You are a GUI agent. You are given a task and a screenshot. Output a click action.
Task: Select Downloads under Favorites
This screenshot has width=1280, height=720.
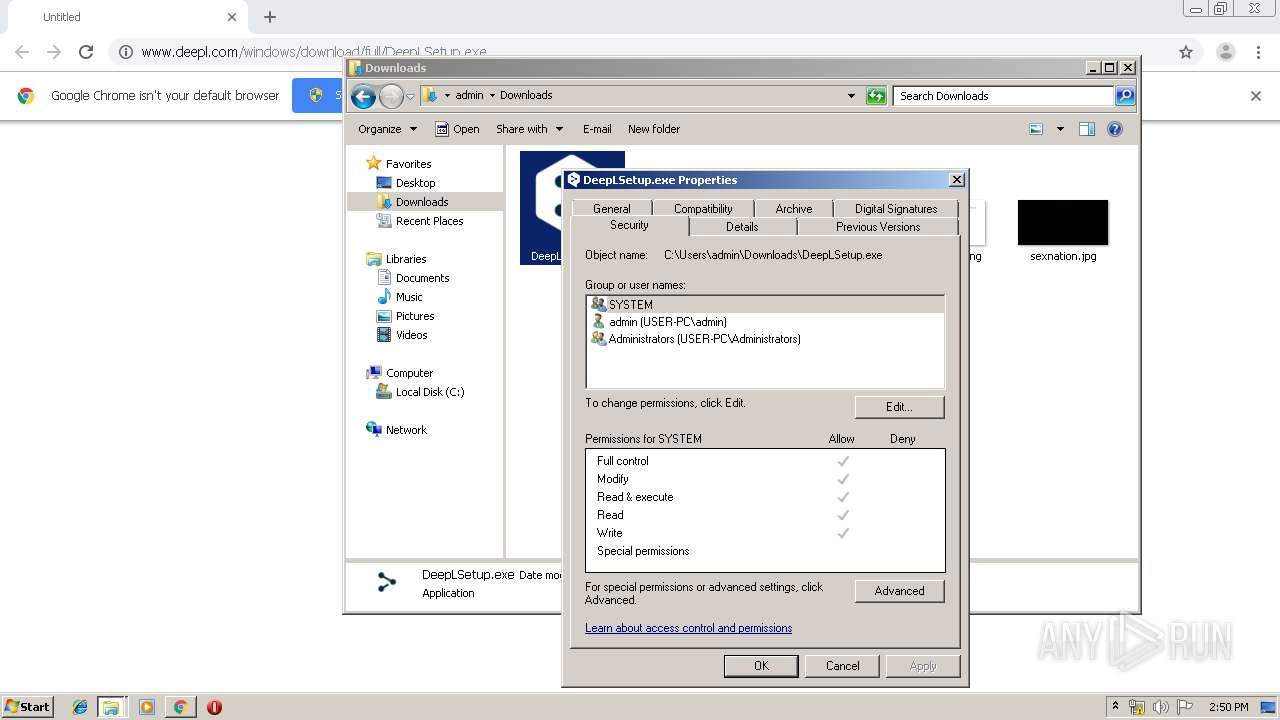click(421, 202)
